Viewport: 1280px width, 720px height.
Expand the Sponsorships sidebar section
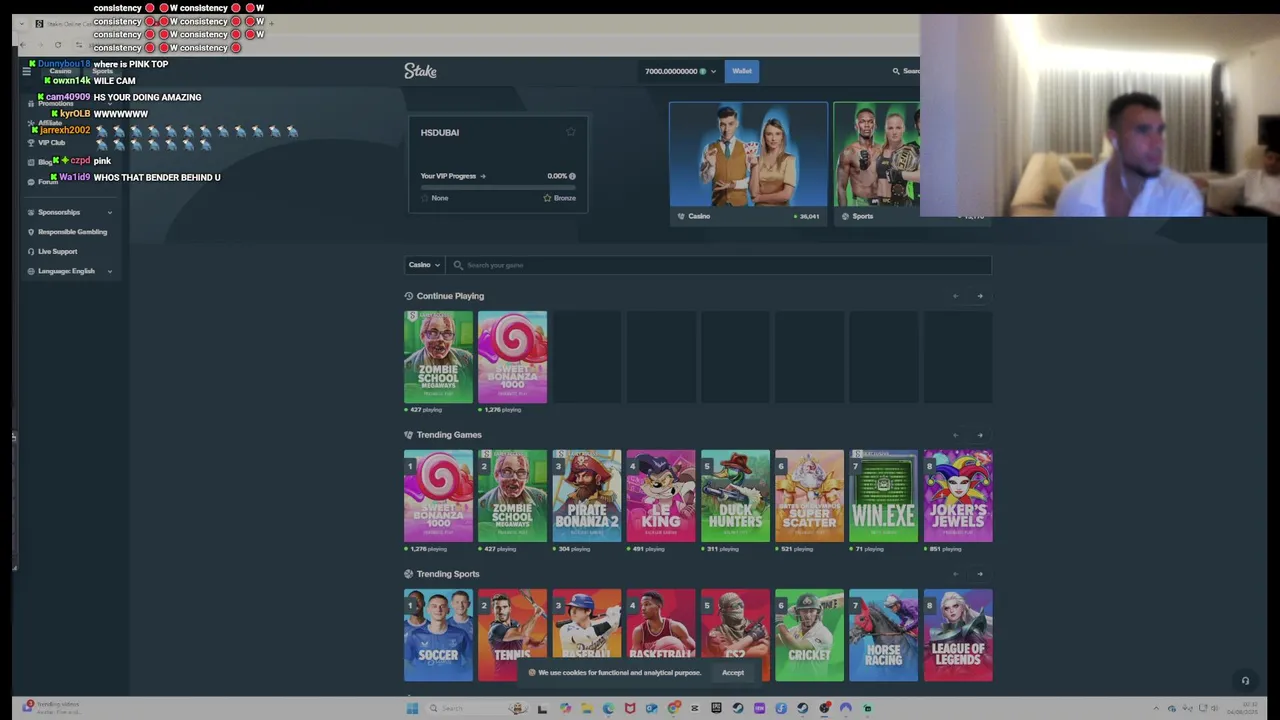point(70,212)
